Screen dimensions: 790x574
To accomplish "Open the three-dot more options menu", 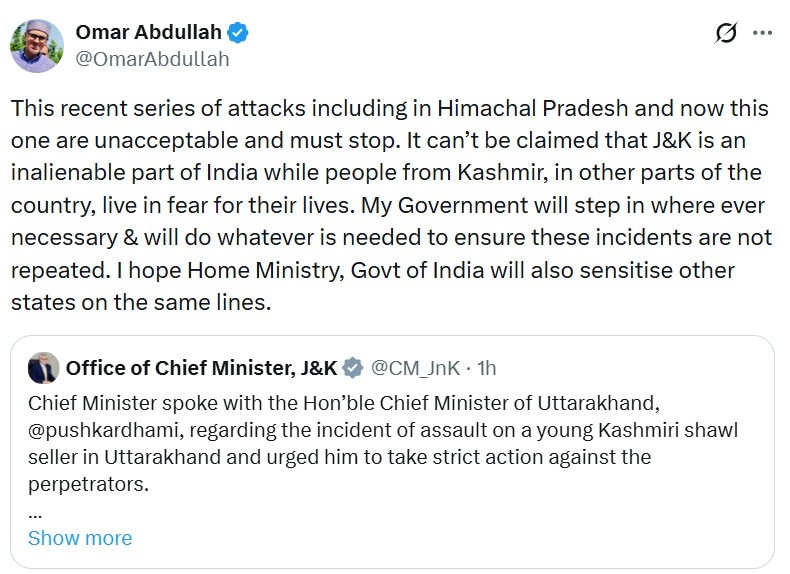I will click(762, 33).
